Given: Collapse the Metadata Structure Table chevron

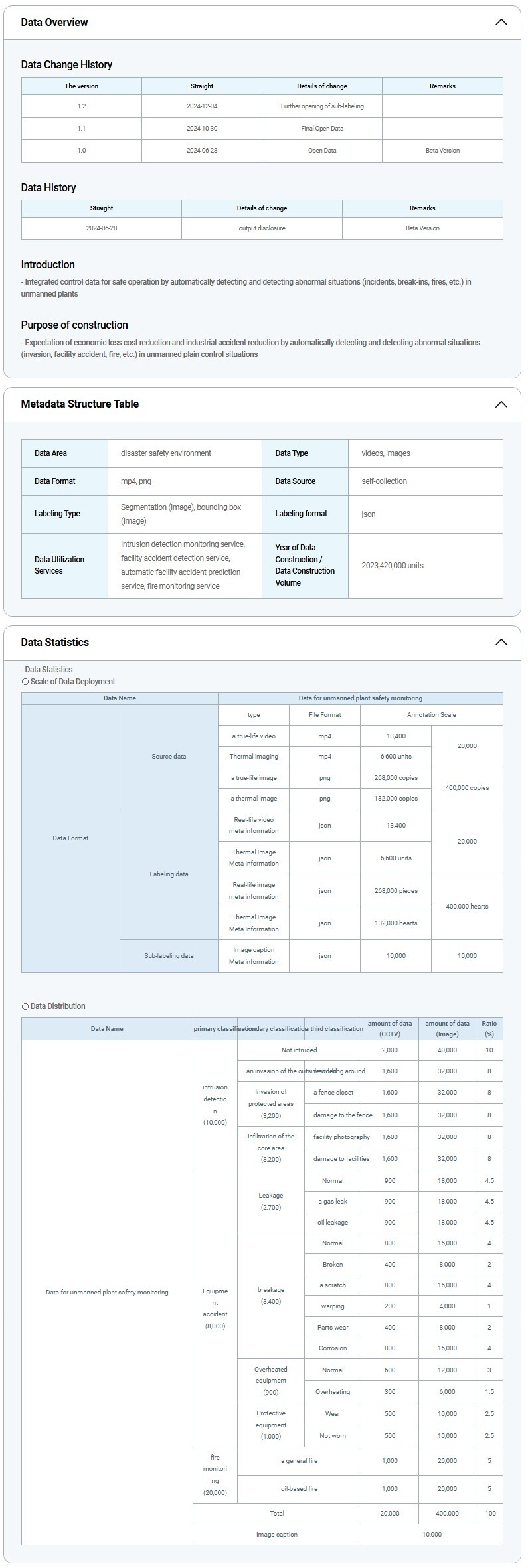Looking at the screenshot, I should (x=501, y=404).
